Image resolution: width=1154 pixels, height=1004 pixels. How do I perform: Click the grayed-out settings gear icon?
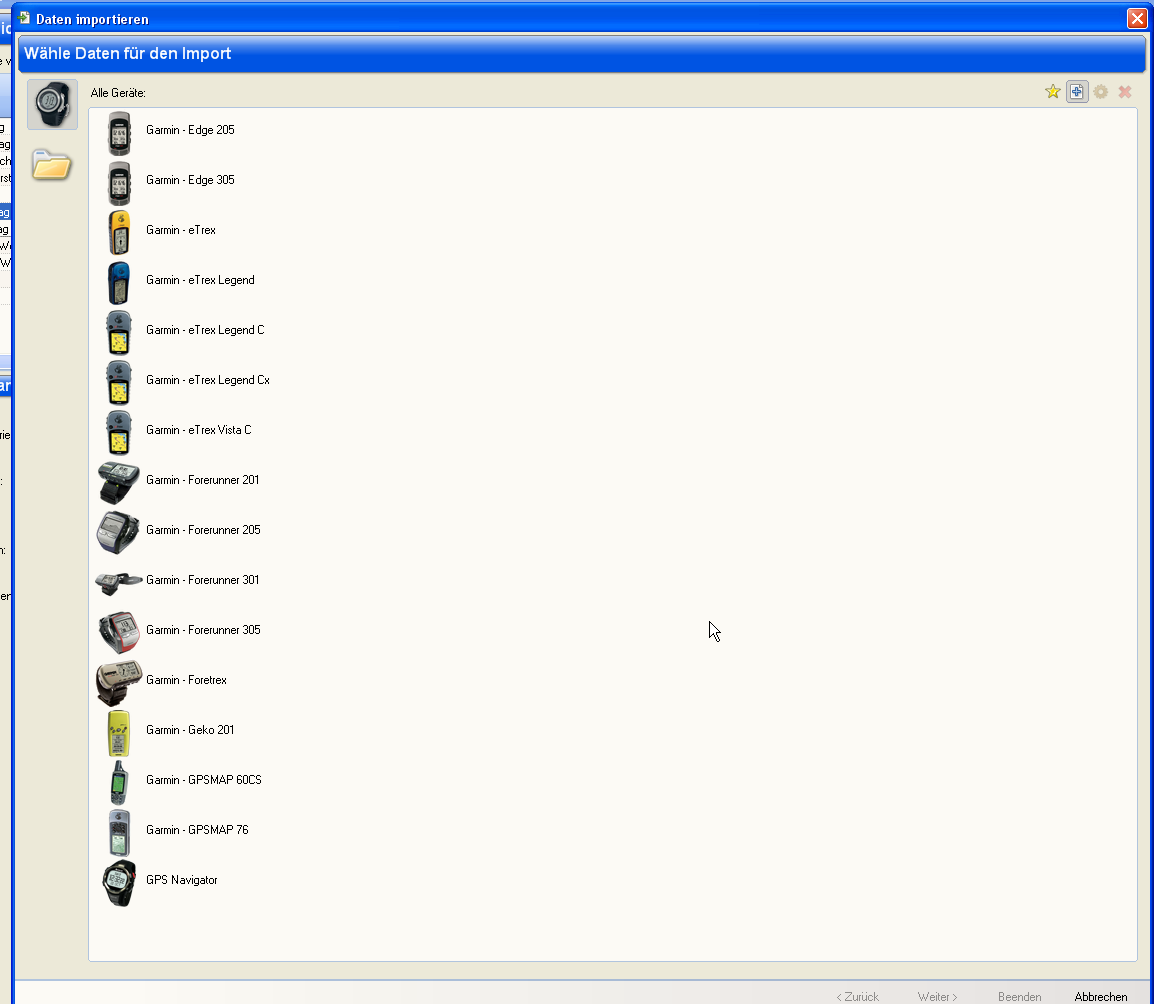[1100, 92]
